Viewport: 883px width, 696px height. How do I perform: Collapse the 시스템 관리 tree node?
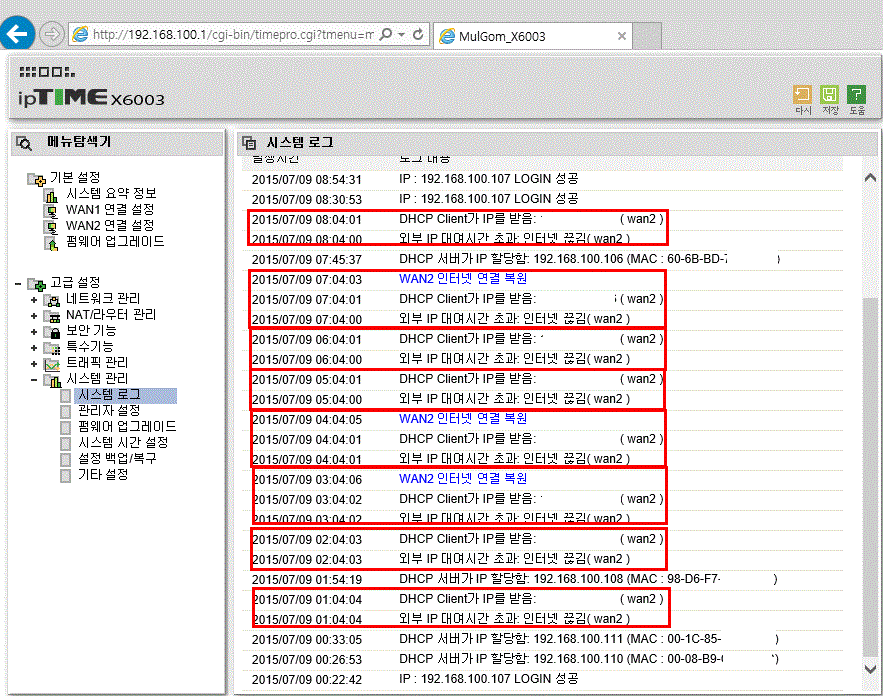(x=34, y=380)
